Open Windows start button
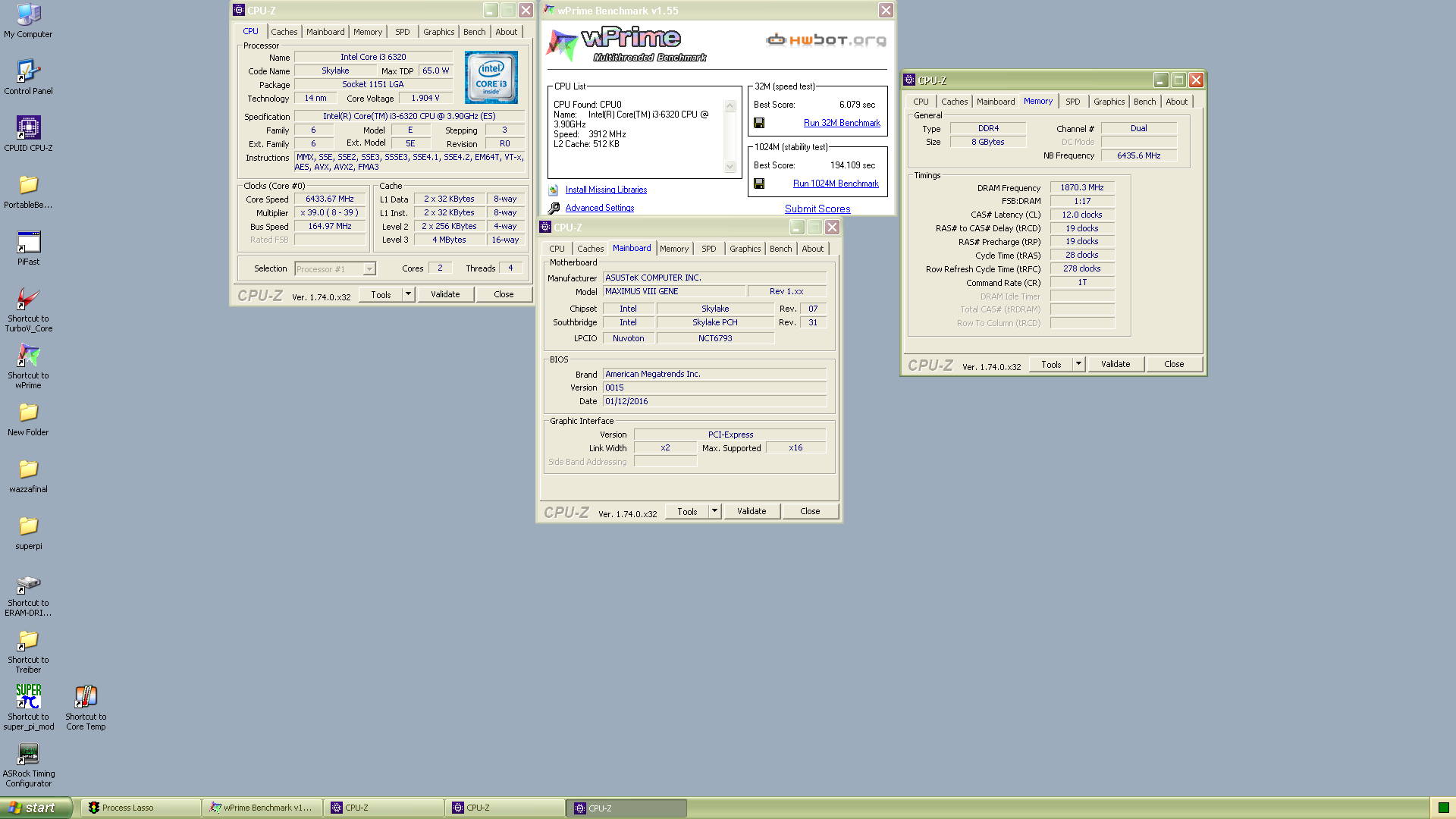1456x819 pixels. coord(36,808)
